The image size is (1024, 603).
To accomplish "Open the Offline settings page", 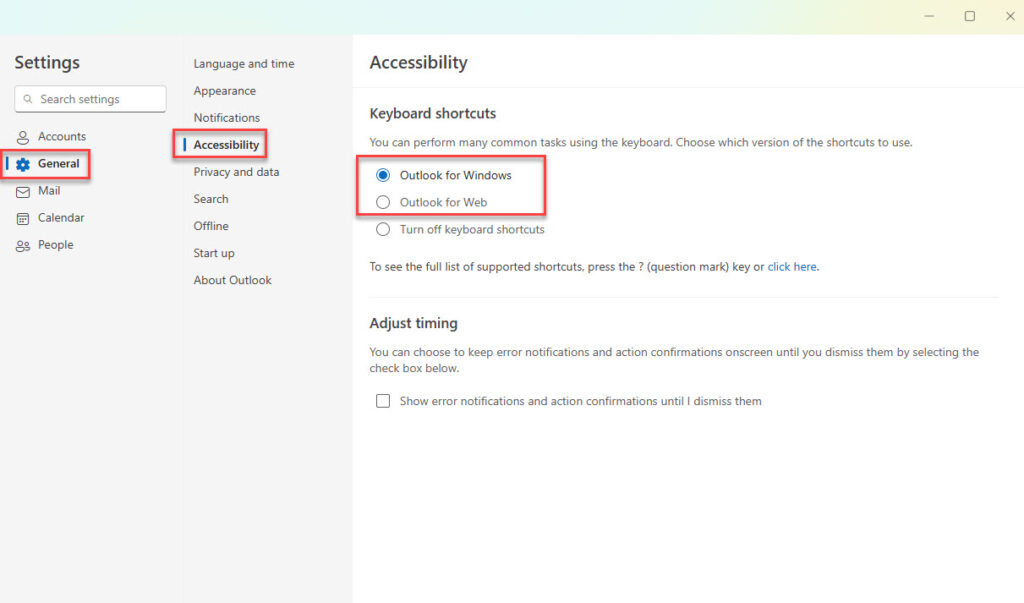I will 211,226.
